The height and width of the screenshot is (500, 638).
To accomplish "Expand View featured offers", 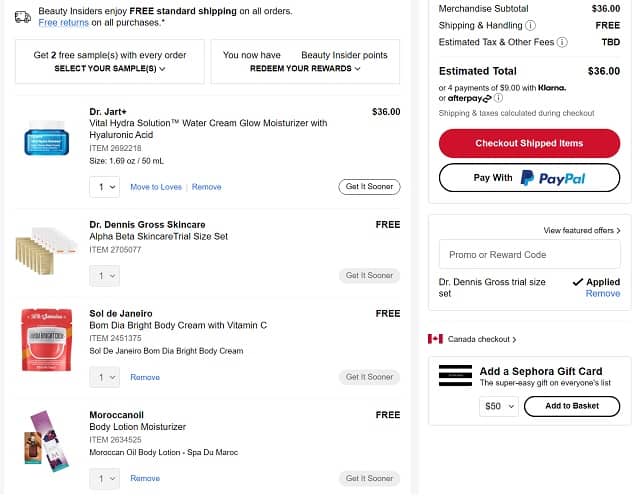I will [x=582, y=230].
